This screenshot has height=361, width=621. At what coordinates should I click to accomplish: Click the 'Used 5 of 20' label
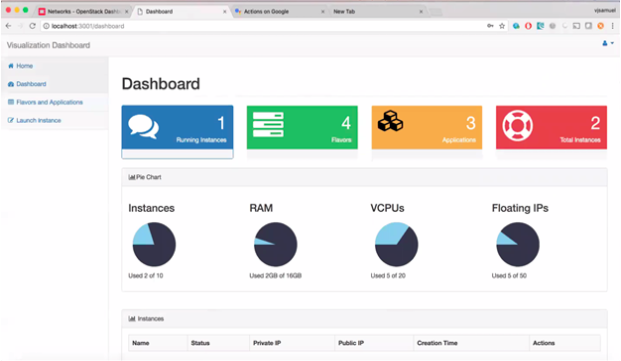point(388,276)
